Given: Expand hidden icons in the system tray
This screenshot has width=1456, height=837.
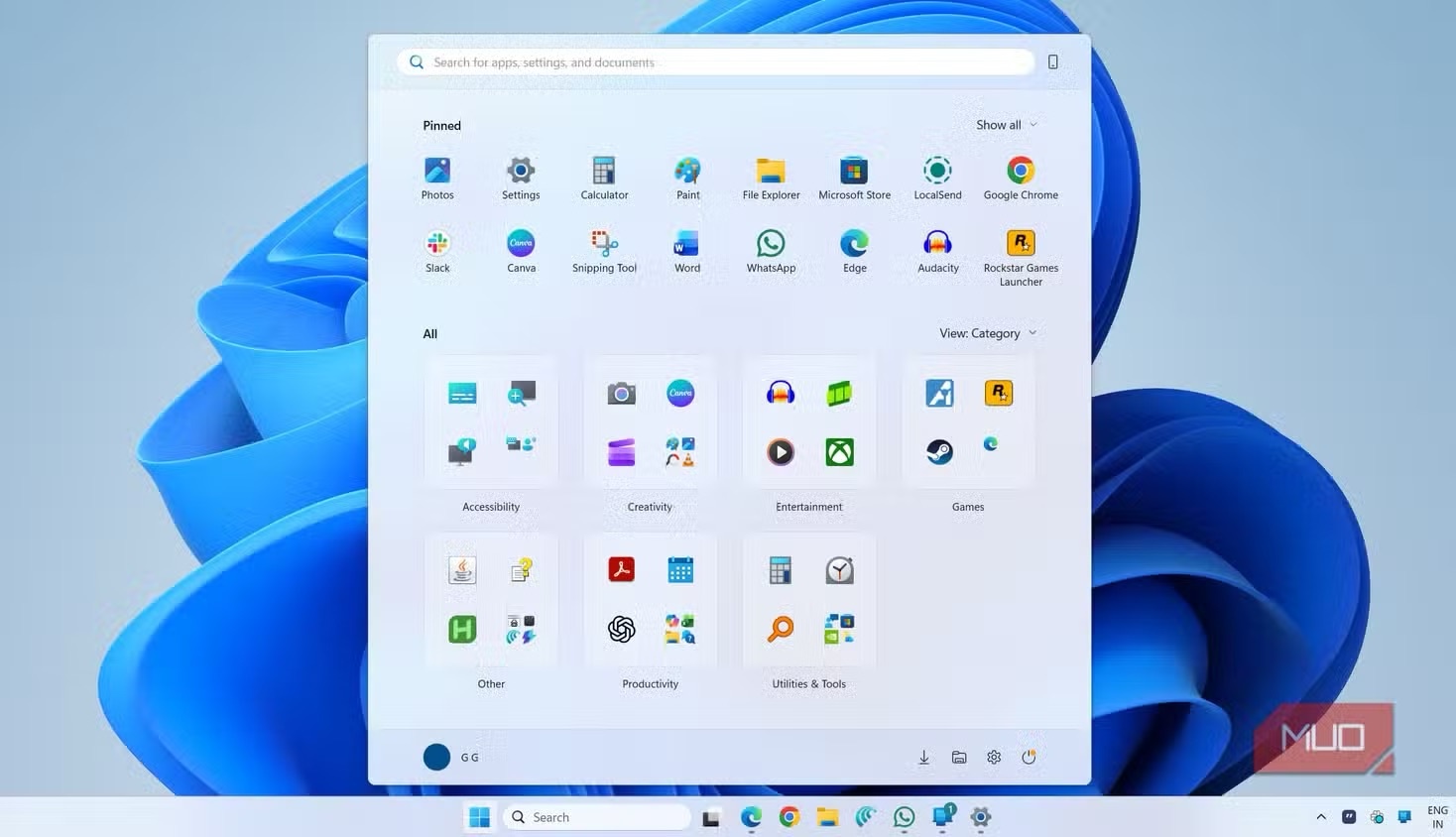Looking at the screenshot, I should tap(1320, 816).
